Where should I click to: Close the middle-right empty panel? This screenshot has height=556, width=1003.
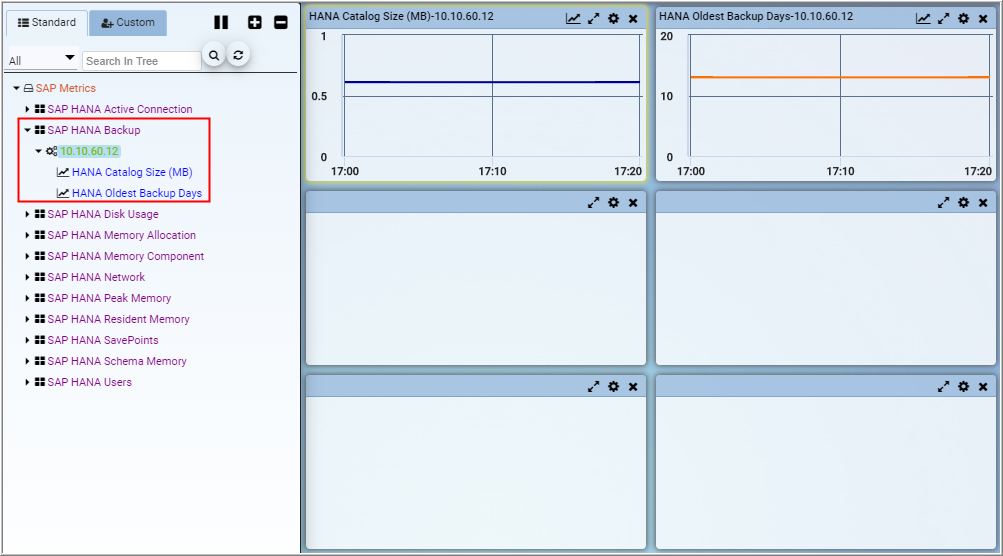pos(983,203)
